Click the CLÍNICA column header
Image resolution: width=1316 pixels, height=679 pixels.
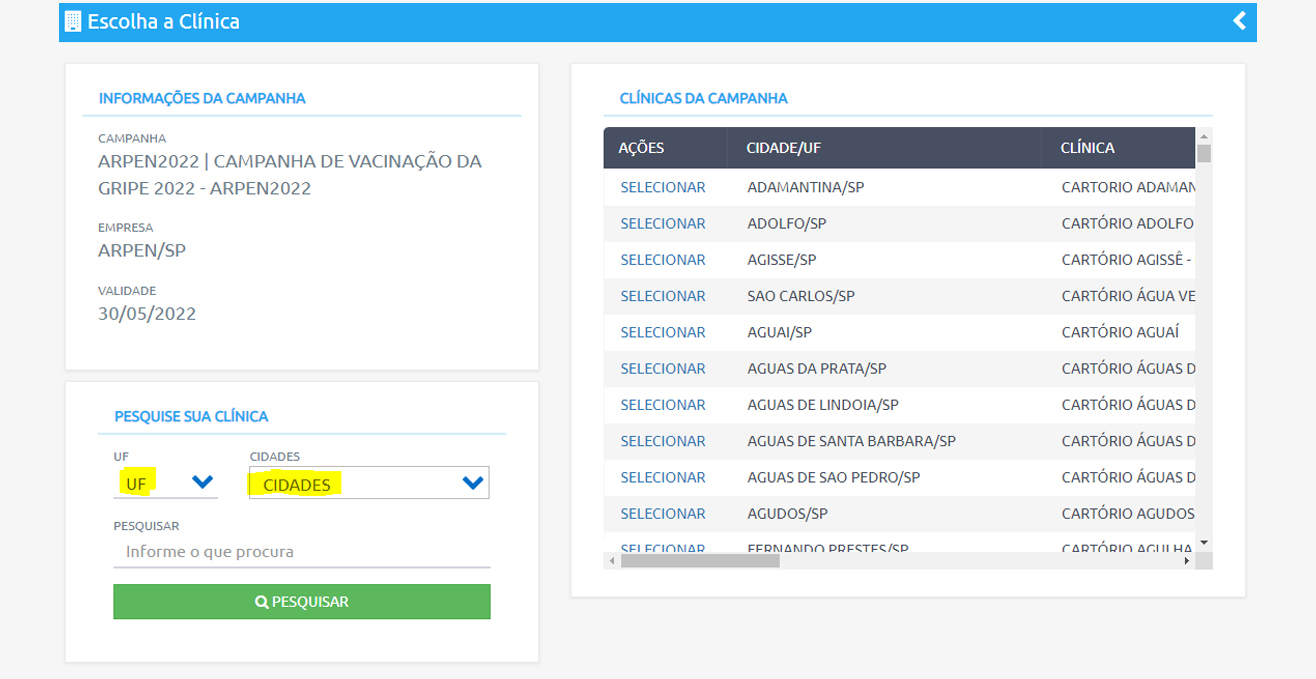click(1087, 148)
